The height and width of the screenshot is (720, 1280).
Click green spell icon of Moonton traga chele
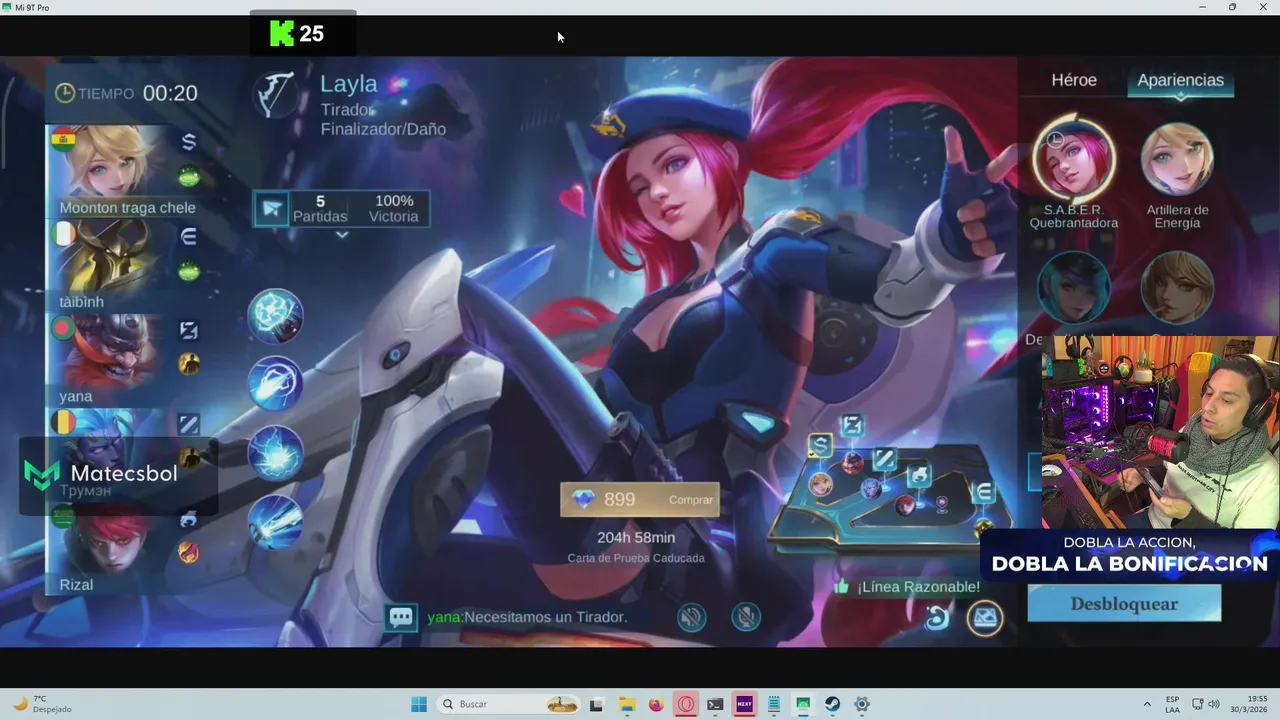coord(189,178)
